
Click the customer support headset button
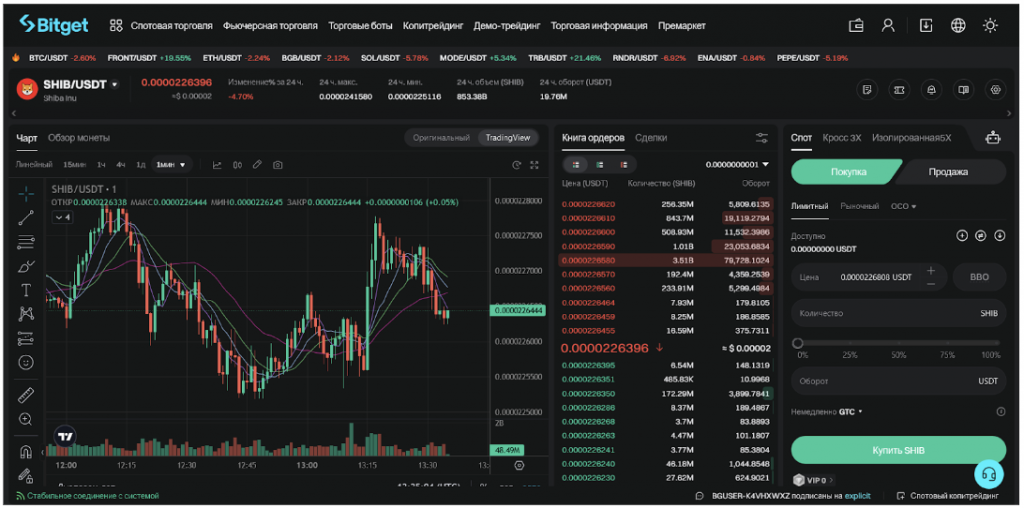click(988, 473)
